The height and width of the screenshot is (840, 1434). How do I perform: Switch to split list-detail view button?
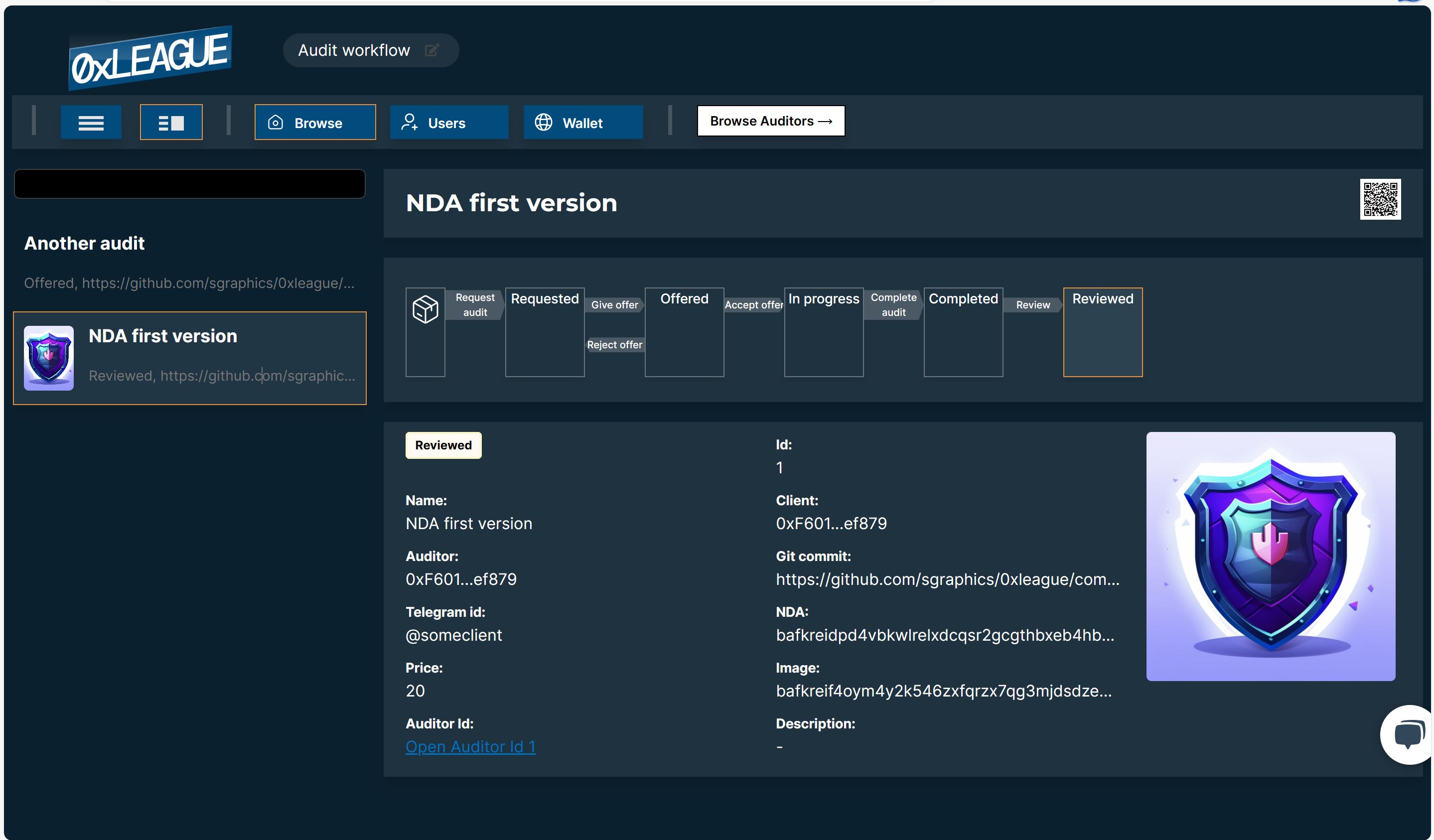pos(171,123)
